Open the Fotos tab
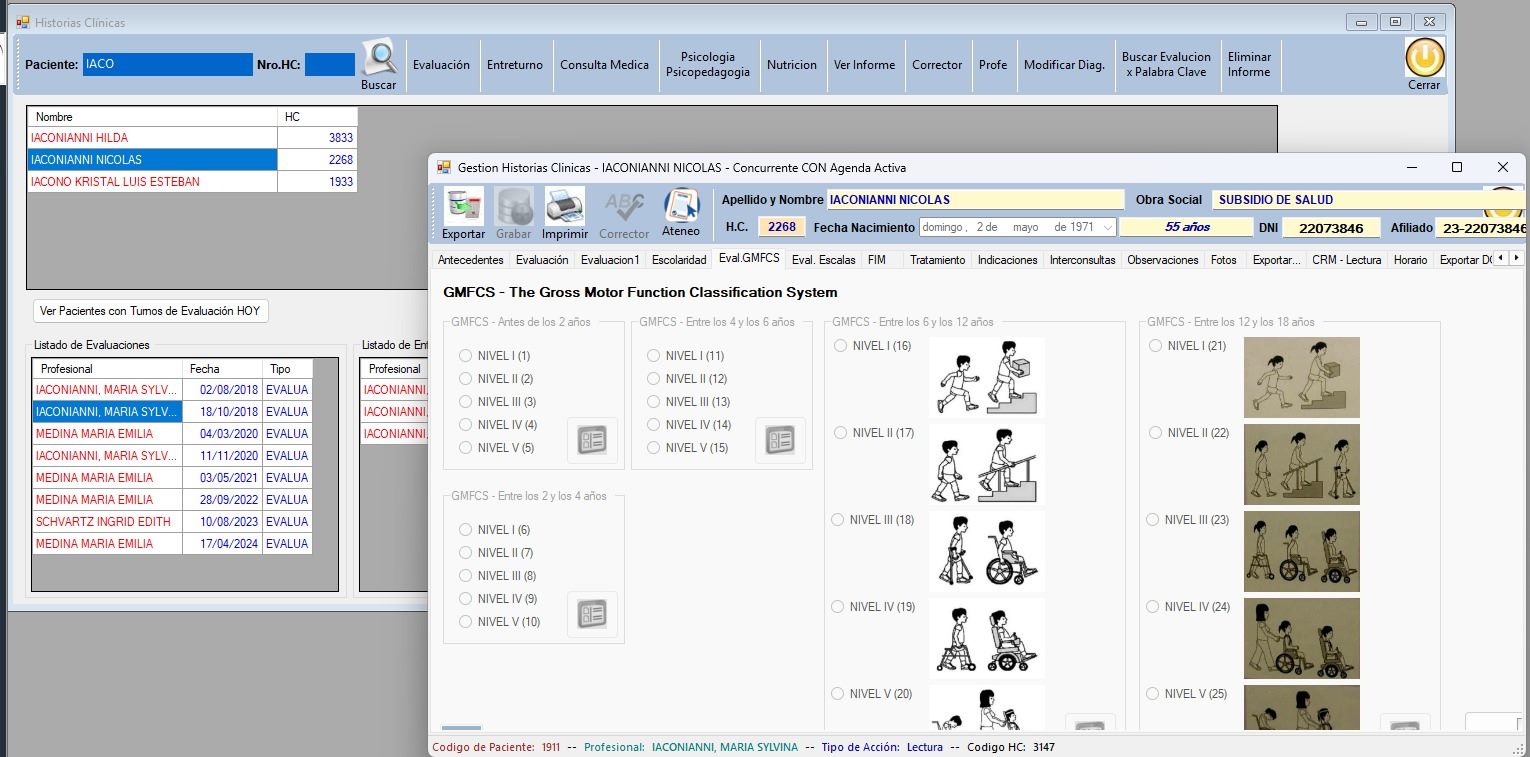 click(x=1223, y=260)
